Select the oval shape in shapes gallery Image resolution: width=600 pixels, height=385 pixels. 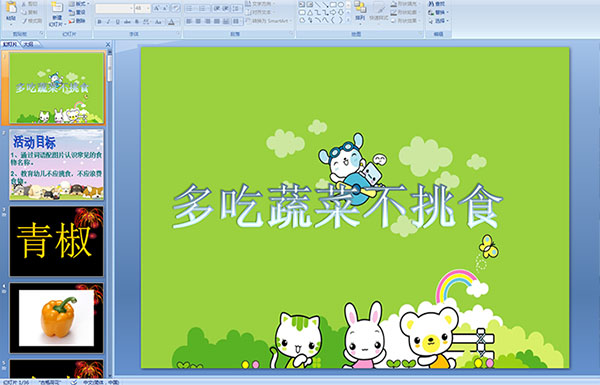pos(341,4)
